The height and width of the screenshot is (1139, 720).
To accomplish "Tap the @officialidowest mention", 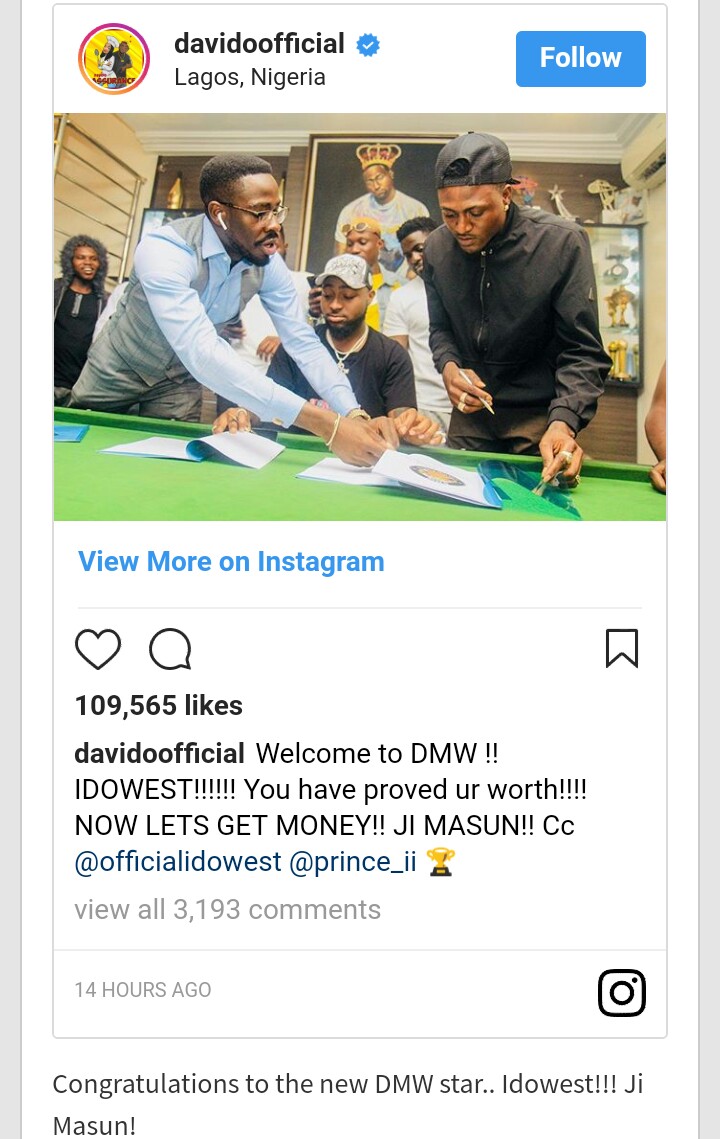I will point(177,862).
